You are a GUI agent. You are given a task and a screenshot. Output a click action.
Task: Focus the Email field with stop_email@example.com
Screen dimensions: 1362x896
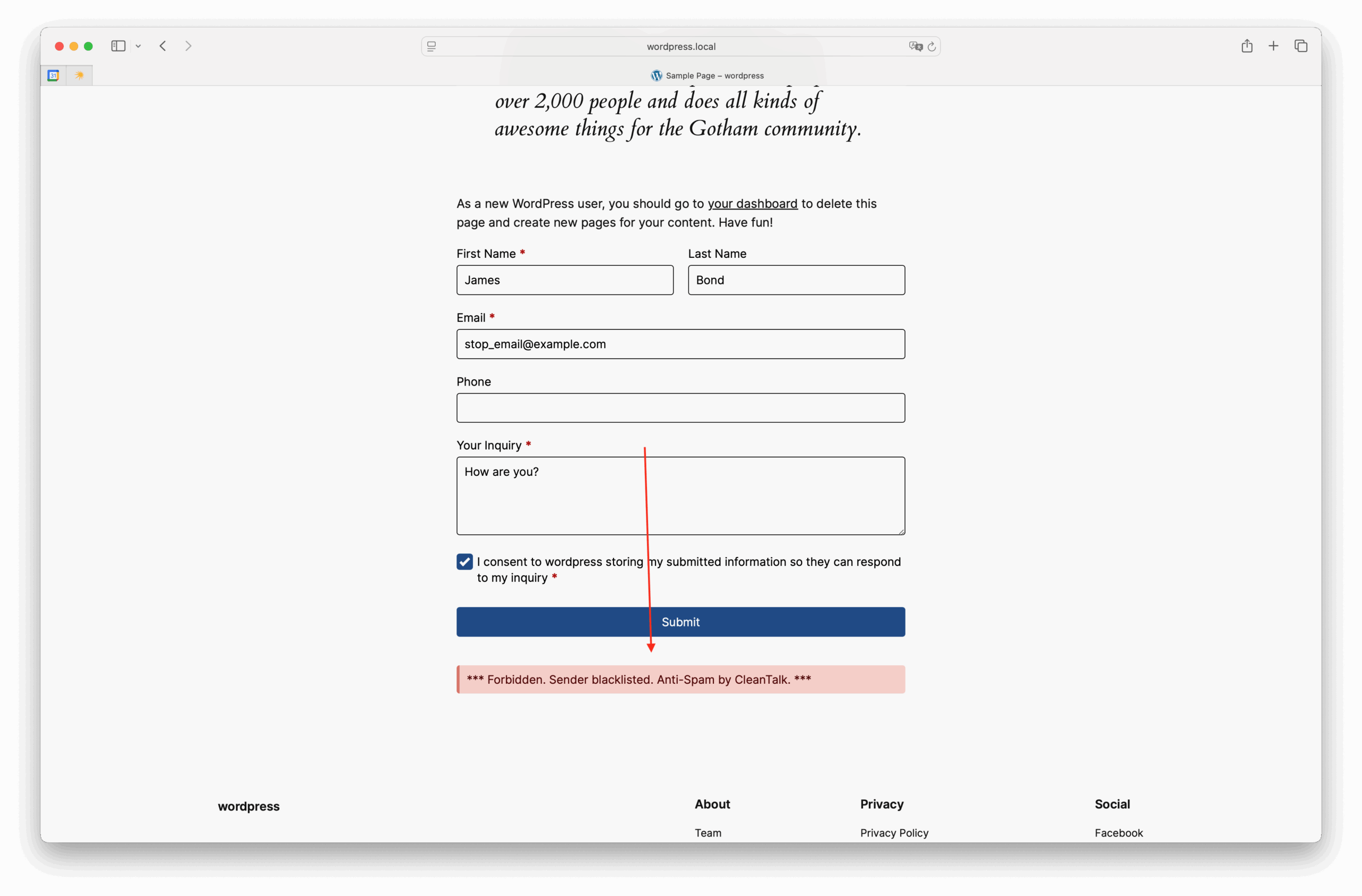(680, 344)
